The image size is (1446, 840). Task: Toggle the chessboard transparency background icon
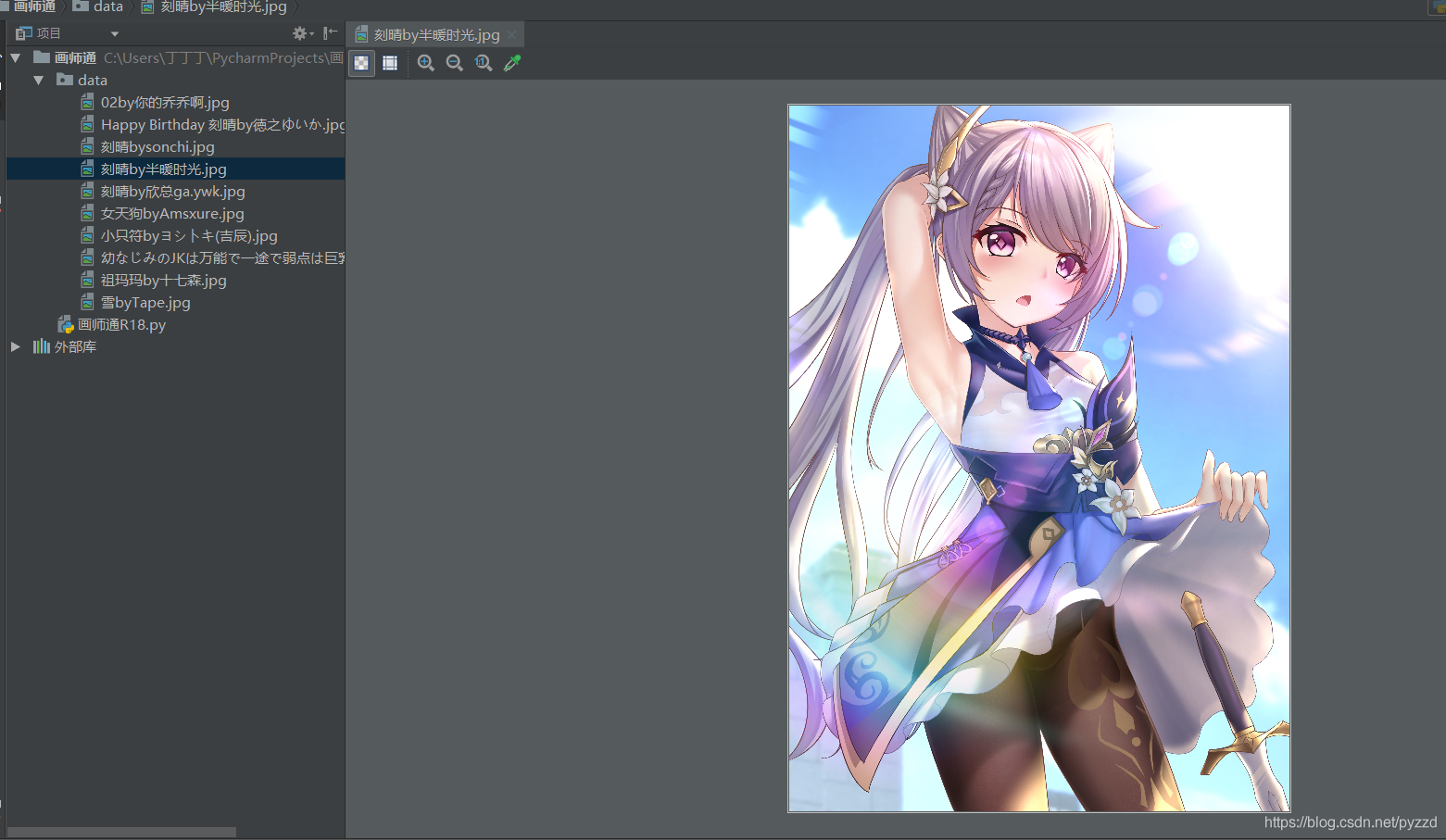[x=361, y=63]
